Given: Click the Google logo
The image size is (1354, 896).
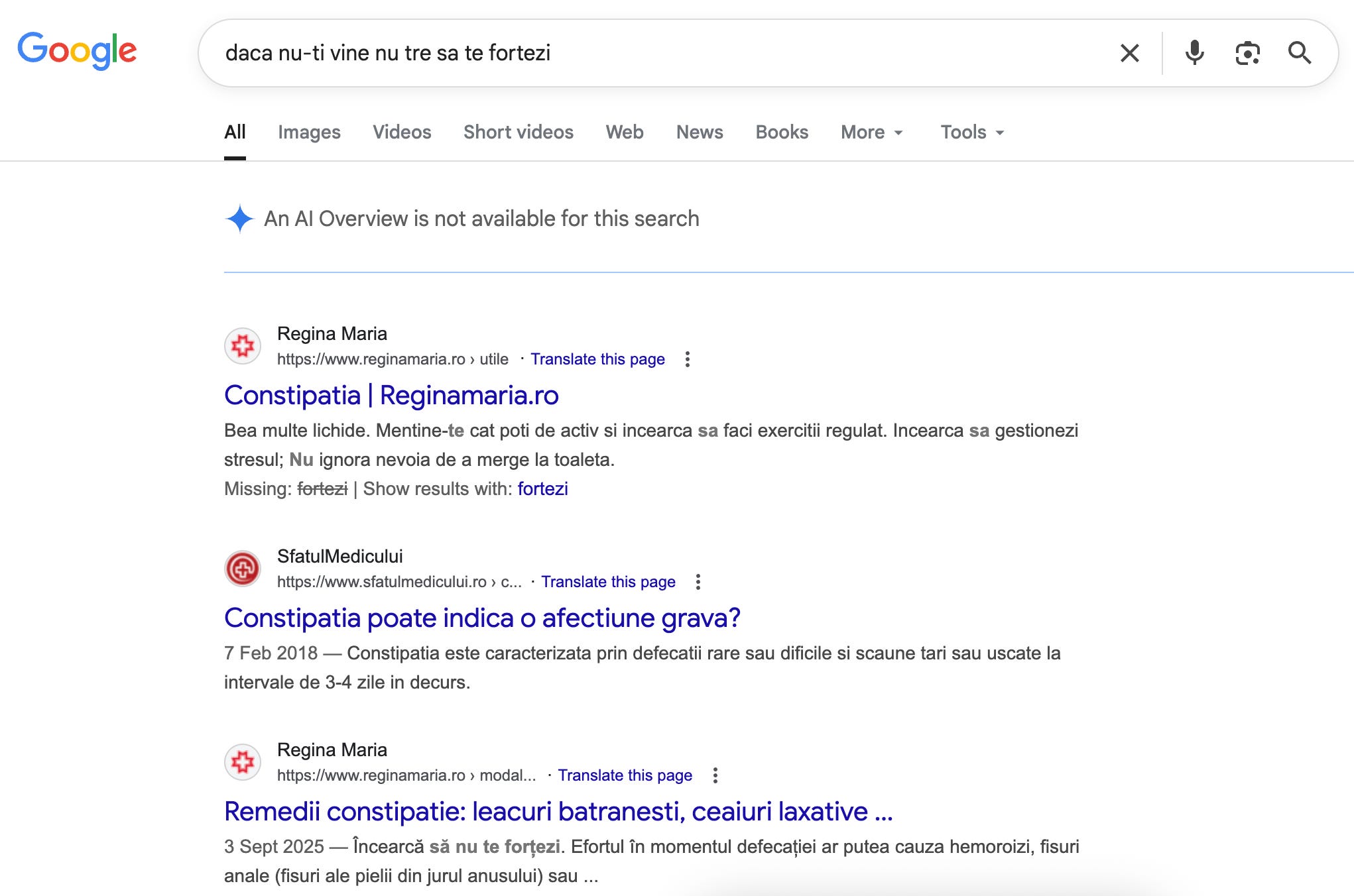Looking at the screenshot, I should tap(77, 50).
